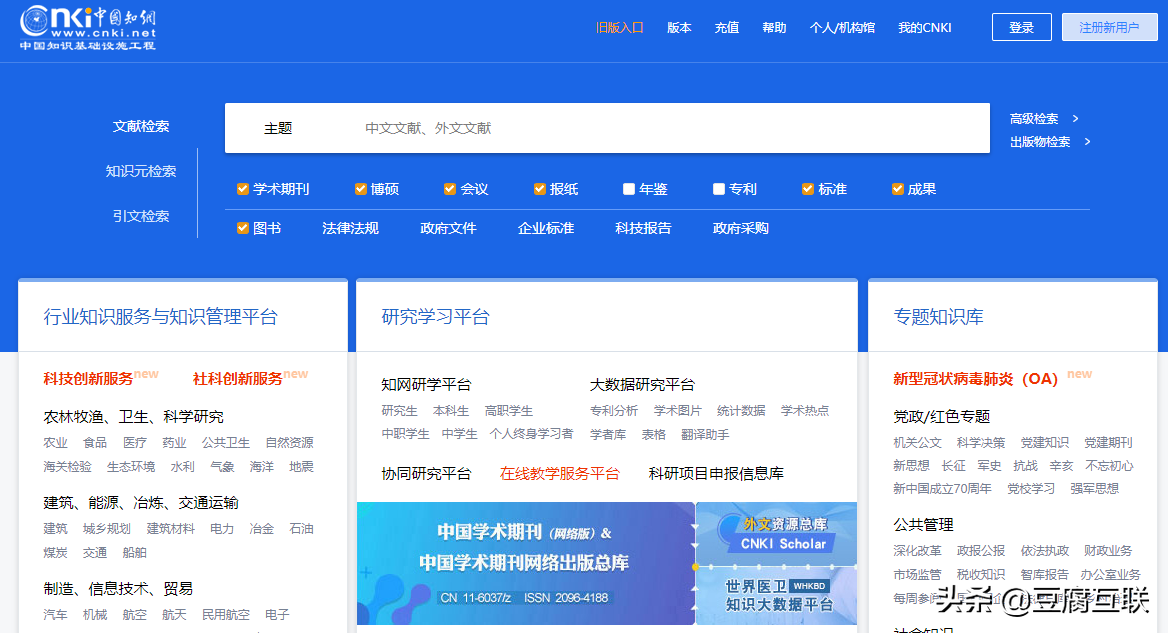
Task: Open the 旧版入口 link
Action: (619, 28)
